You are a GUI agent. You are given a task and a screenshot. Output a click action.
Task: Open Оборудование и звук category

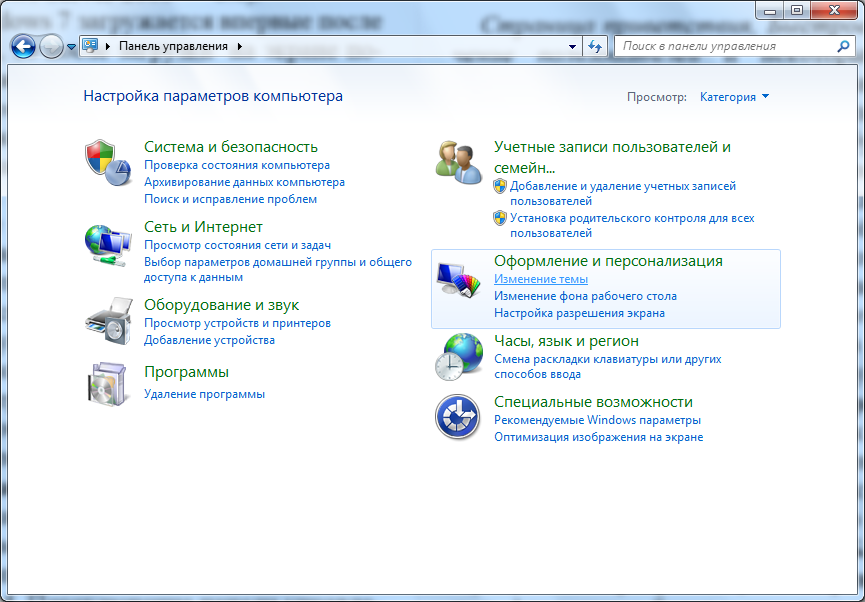(221, 305)
